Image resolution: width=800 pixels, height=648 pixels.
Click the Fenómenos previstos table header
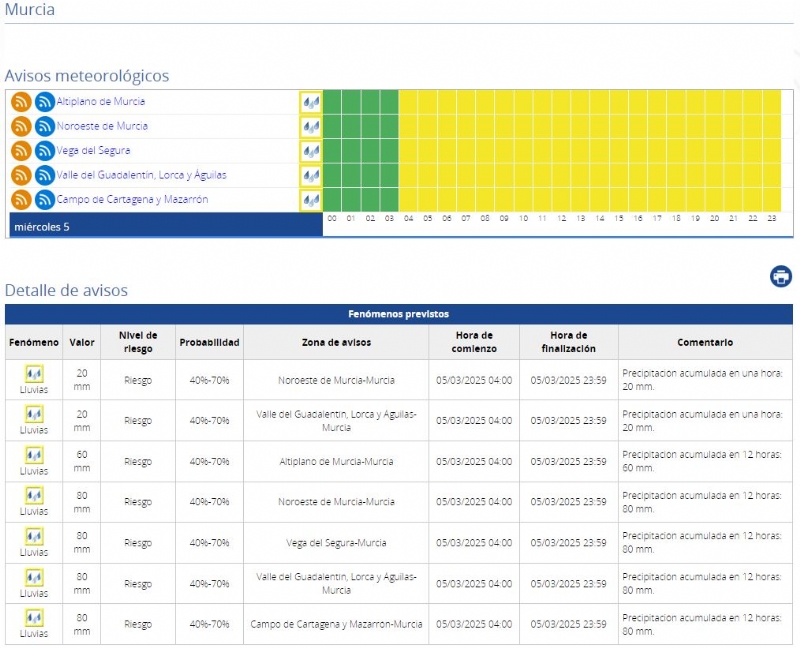click(x=398, y=314)
